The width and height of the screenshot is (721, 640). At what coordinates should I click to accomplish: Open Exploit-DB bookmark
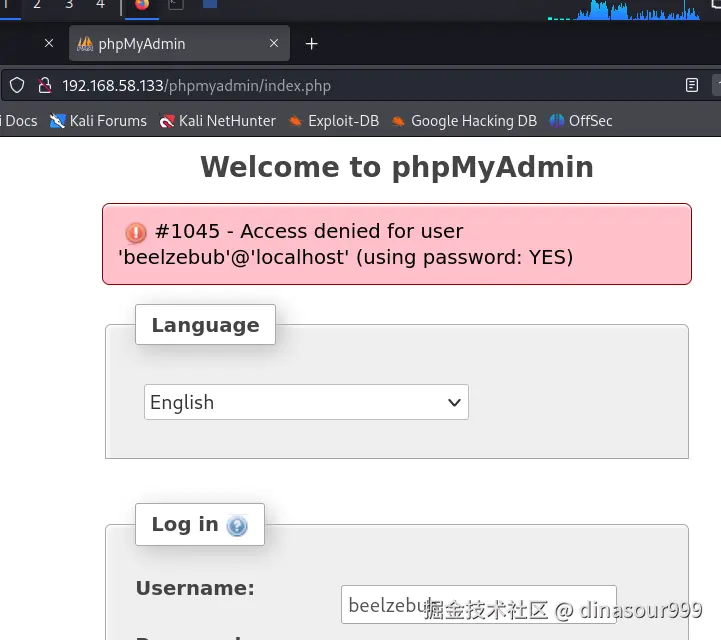click(334, 121)
